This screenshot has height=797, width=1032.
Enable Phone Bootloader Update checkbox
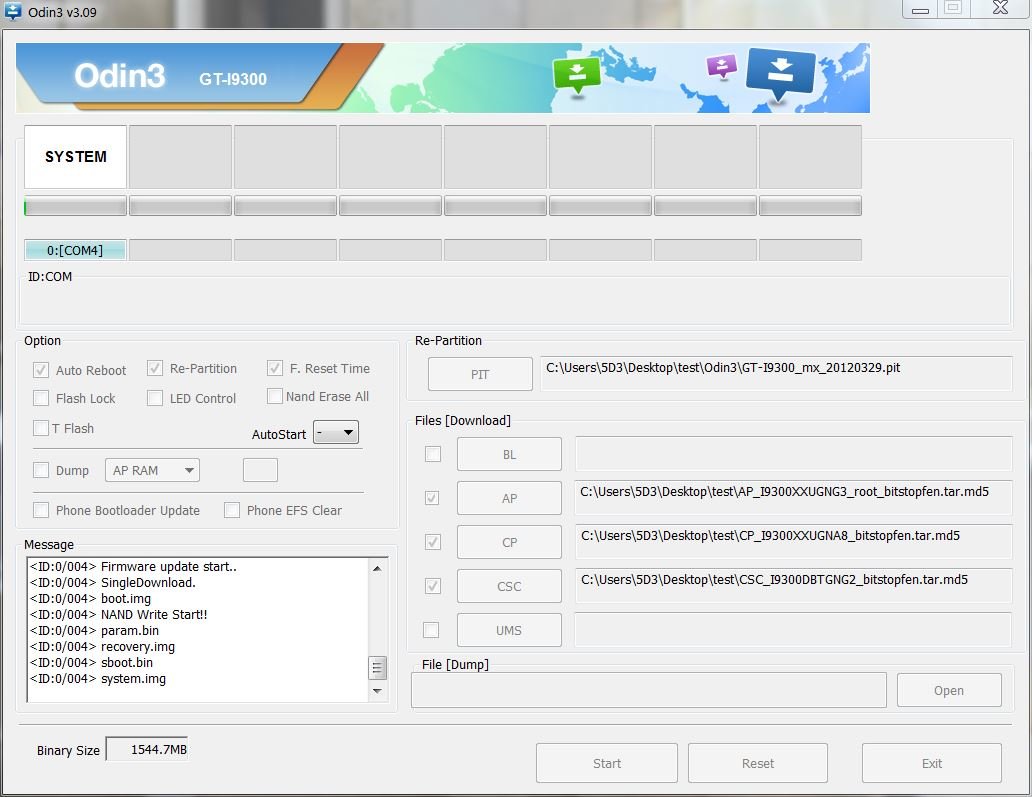41,510
